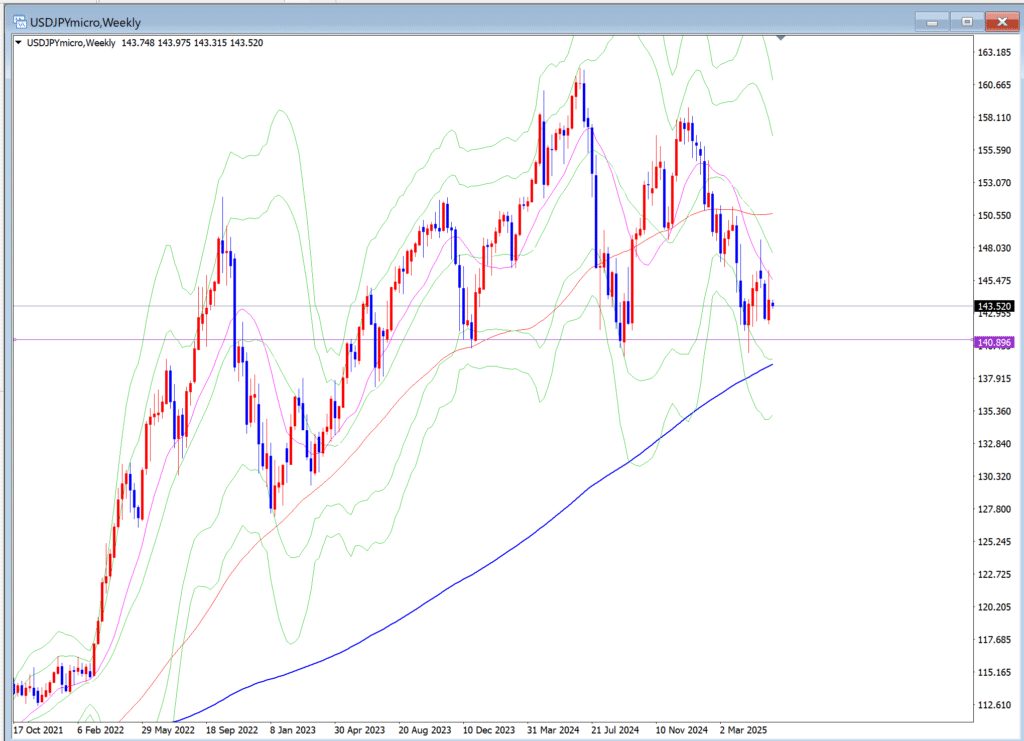Open the small triangle dropdown beside the chart symbol label
1024x741 pixels.
[x=19, y=42]
